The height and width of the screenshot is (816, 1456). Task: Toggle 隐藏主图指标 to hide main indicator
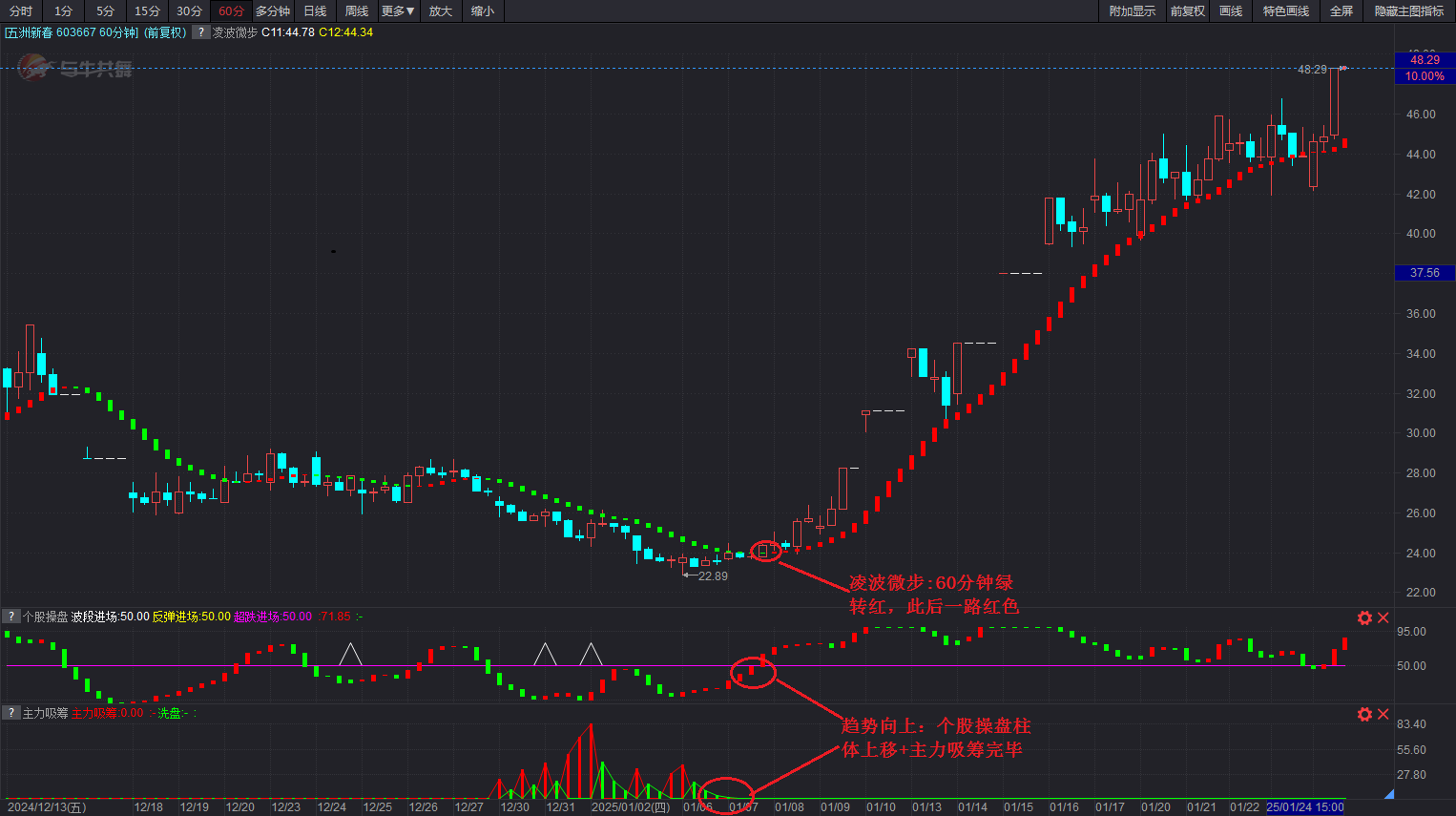point(1409,11)
